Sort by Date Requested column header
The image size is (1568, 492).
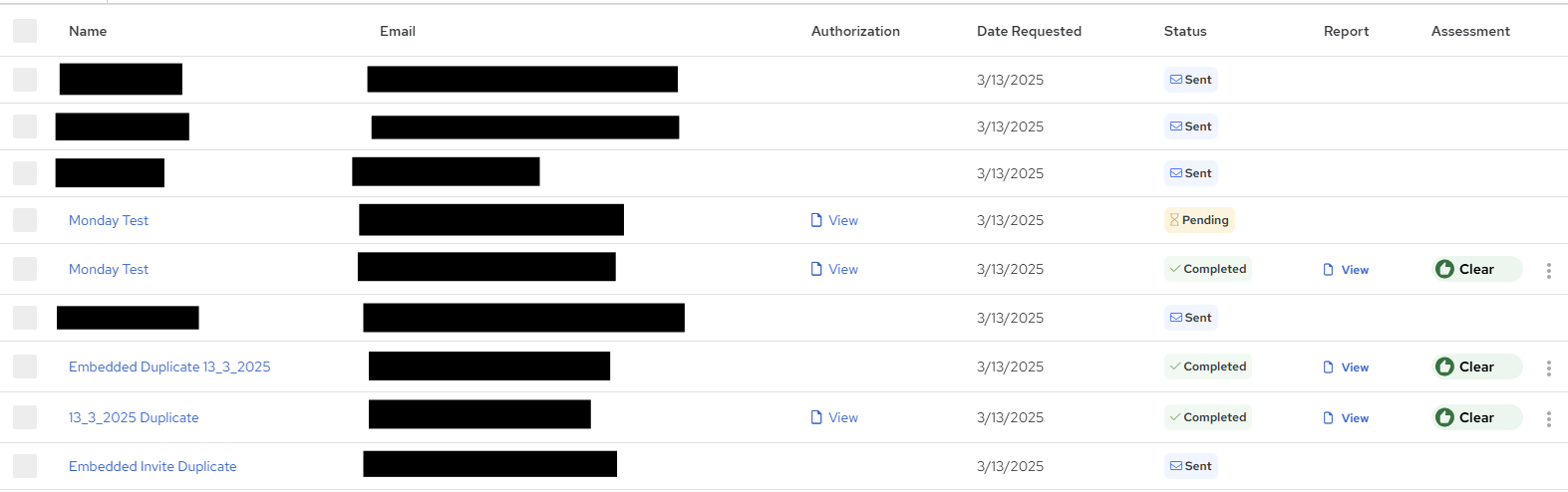[1029, 31]
